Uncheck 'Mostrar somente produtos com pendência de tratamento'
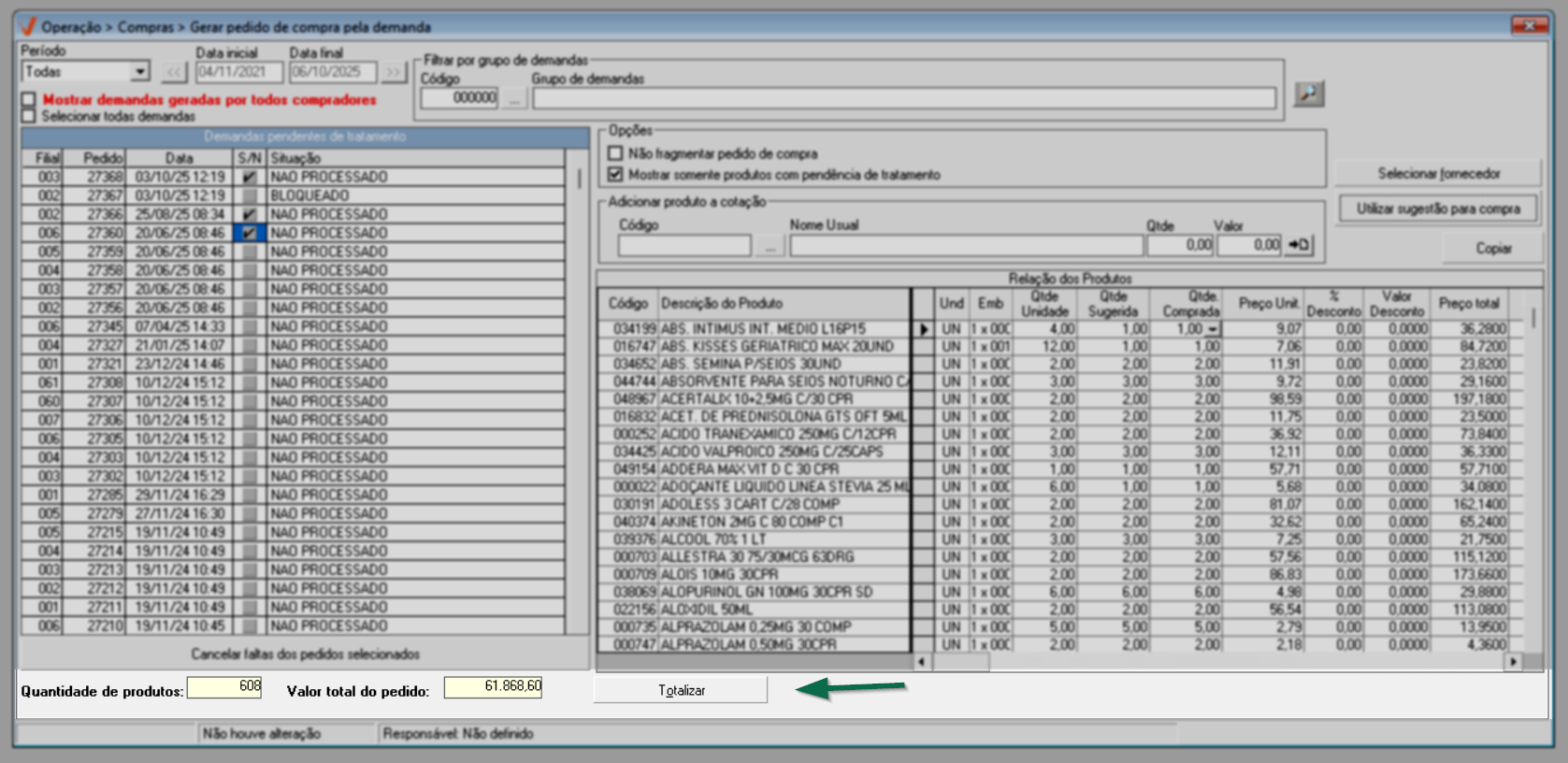Viewport: 1568px width, 763px height. coord(615,174)
